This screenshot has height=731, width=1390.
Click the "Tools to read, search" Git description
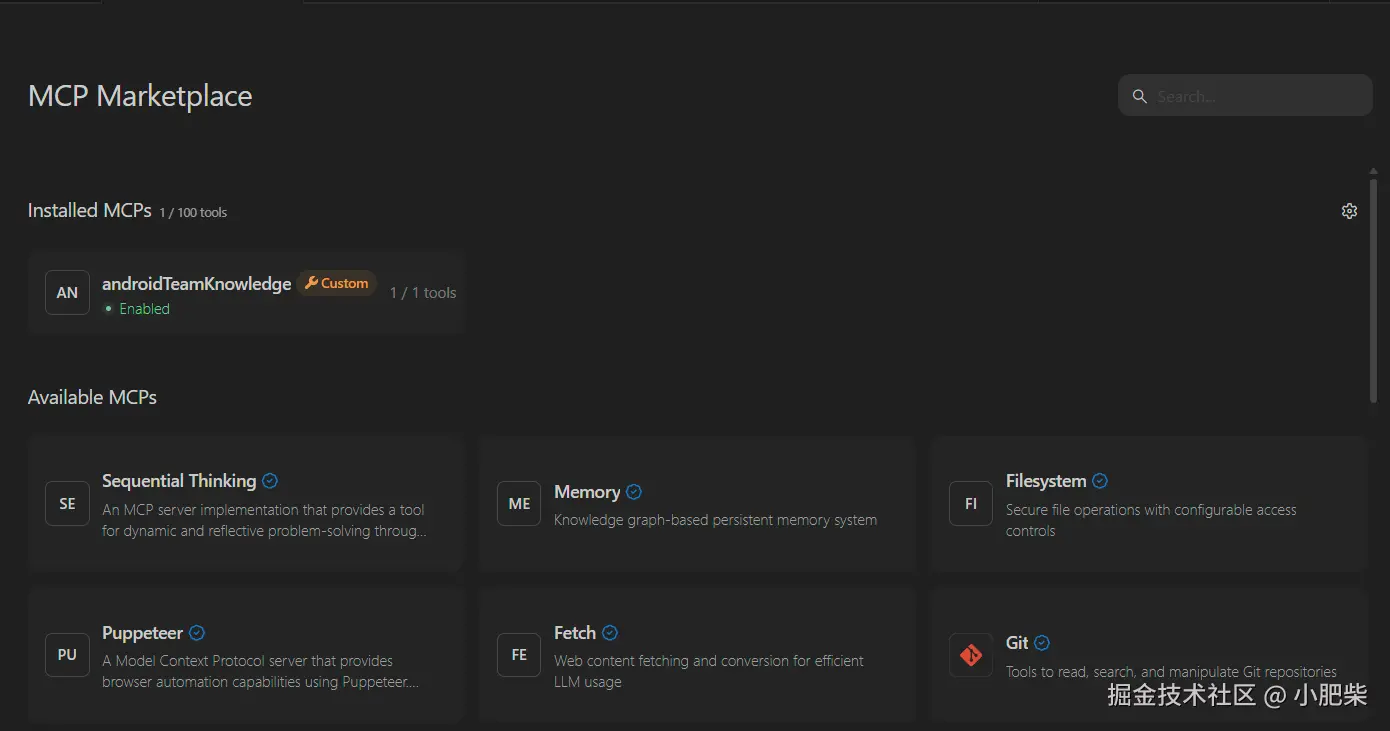1171,672
